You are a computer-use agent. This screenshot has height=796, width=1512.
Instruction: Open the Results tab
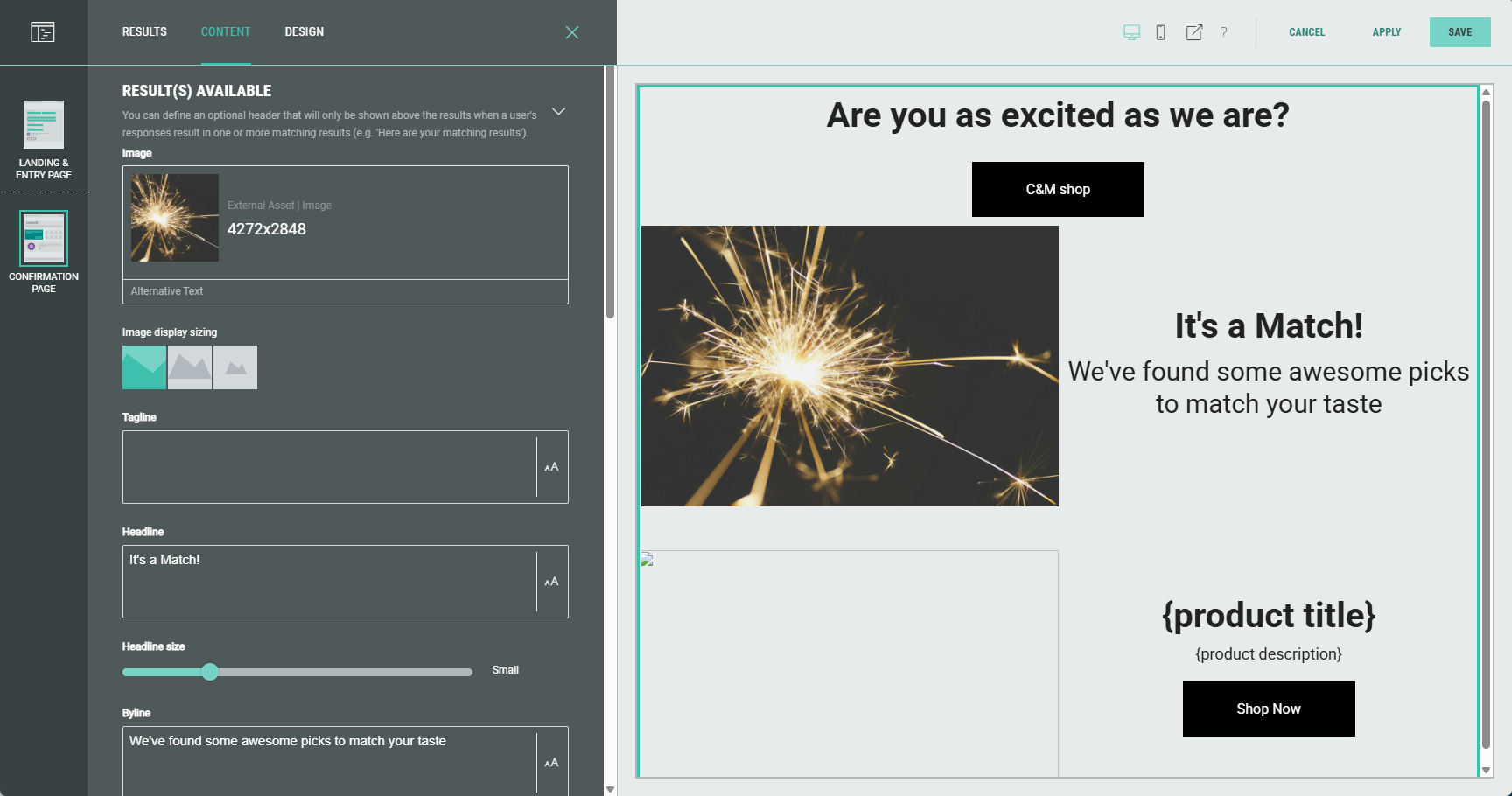(x=144, y=32)
